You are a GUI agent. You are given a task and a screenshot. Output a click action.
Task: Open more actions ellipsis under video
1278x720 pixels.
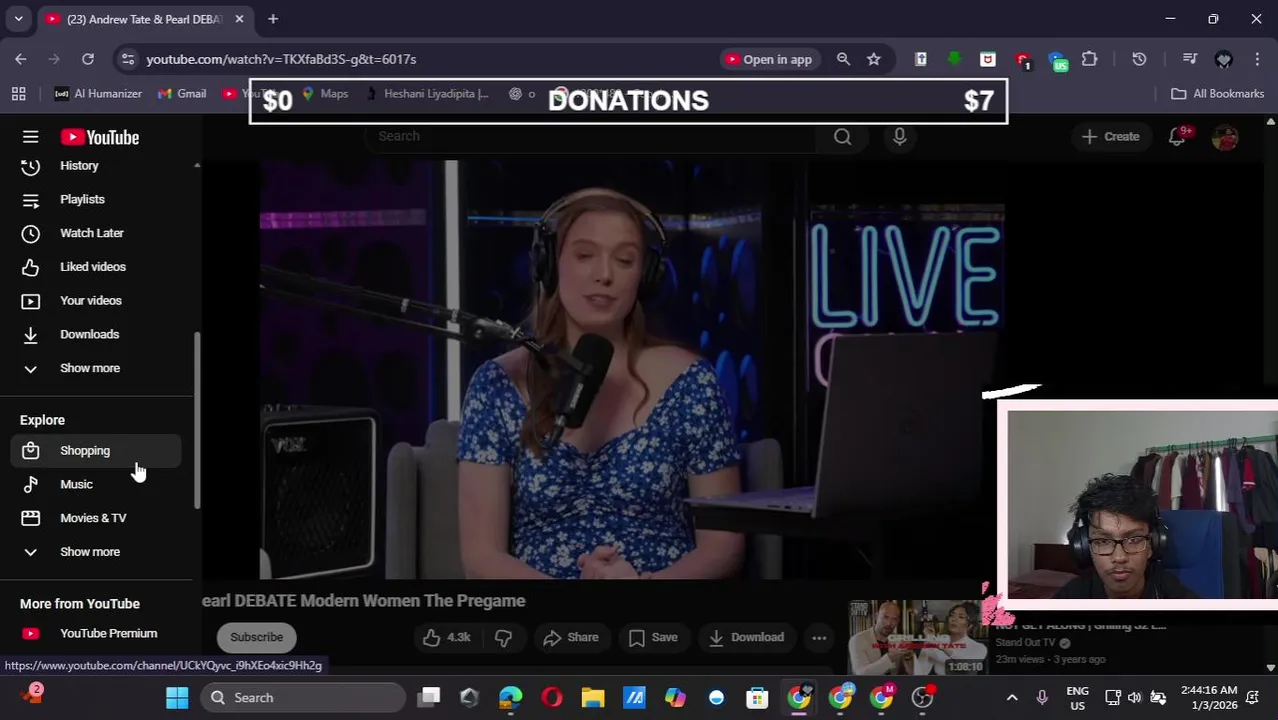(819, 637)
